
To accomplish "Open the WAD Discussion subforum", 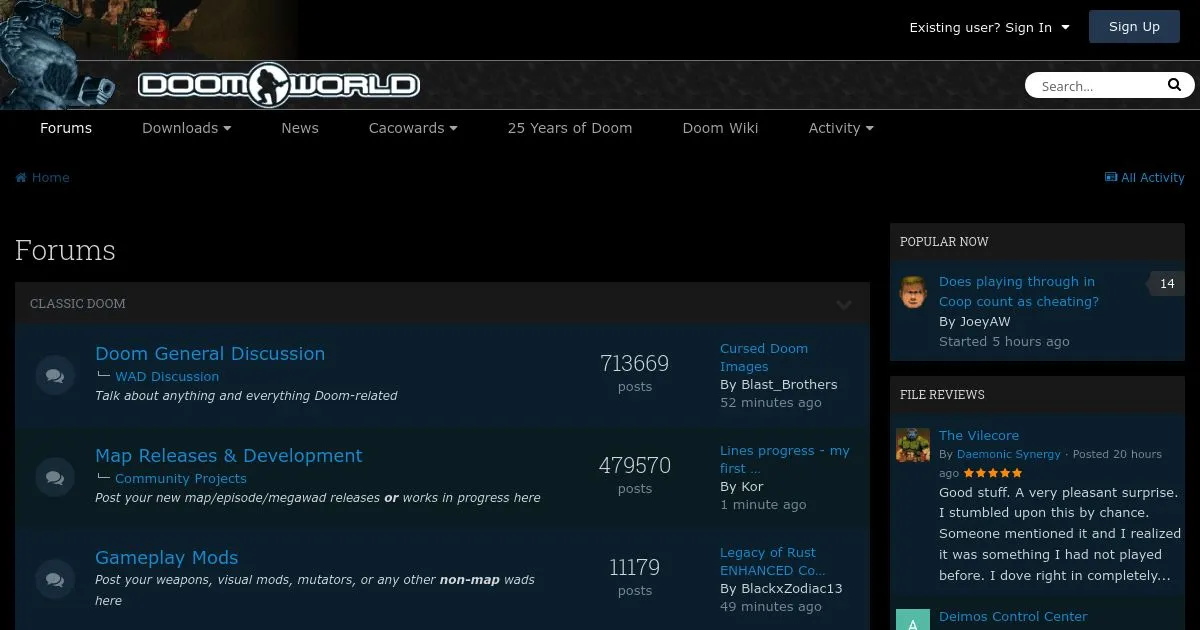I will pyautogui.click(x=167, y=377).
